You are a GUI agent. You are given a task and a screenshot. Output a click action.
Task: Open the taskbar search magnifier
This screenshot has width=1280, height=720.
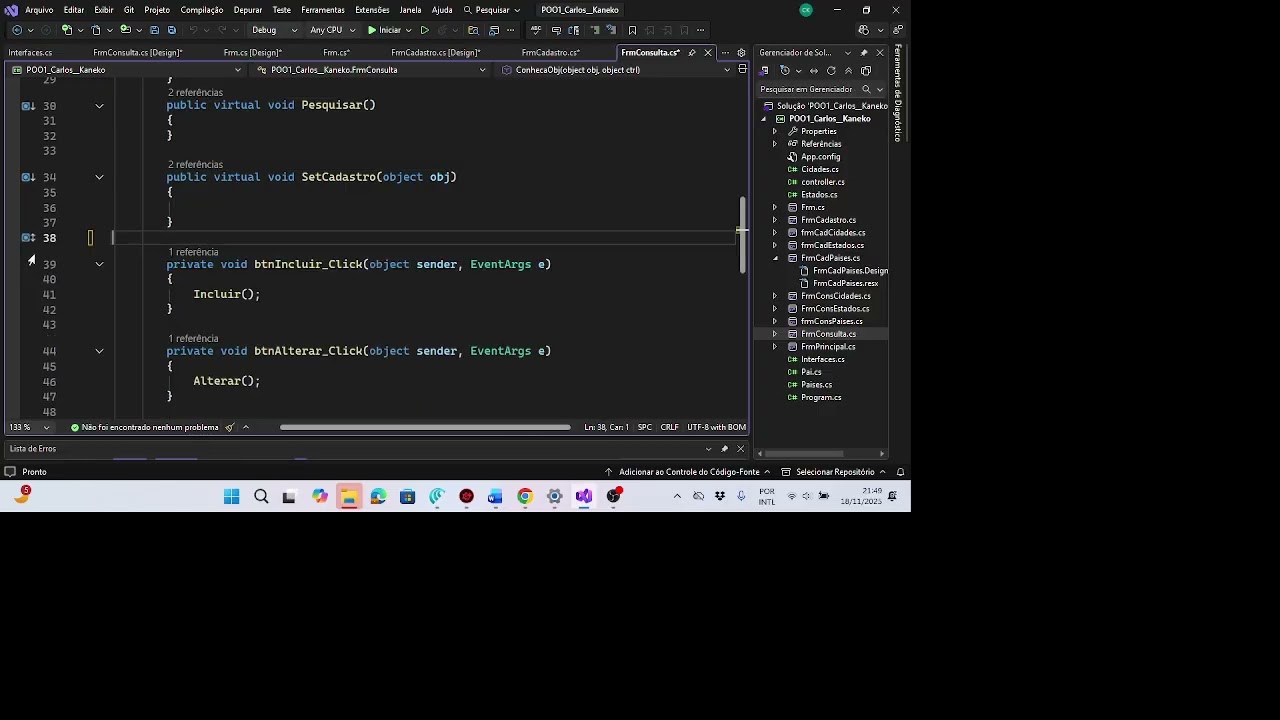[261, 496]
